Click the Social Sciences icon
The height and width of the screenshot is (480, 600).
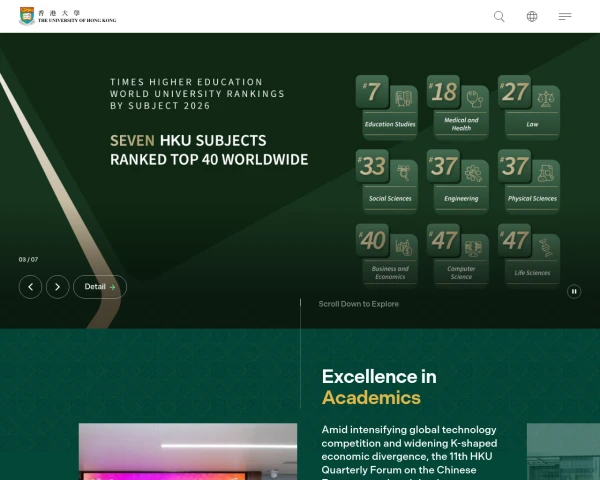(403, 172)
